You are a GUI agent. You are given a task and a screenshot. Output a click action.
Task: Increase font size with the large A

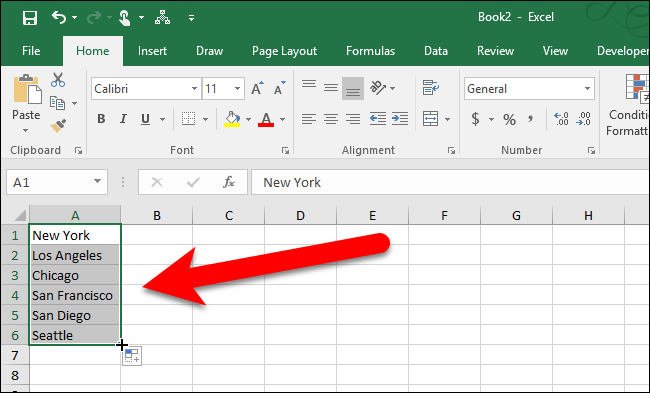(258, 88)
